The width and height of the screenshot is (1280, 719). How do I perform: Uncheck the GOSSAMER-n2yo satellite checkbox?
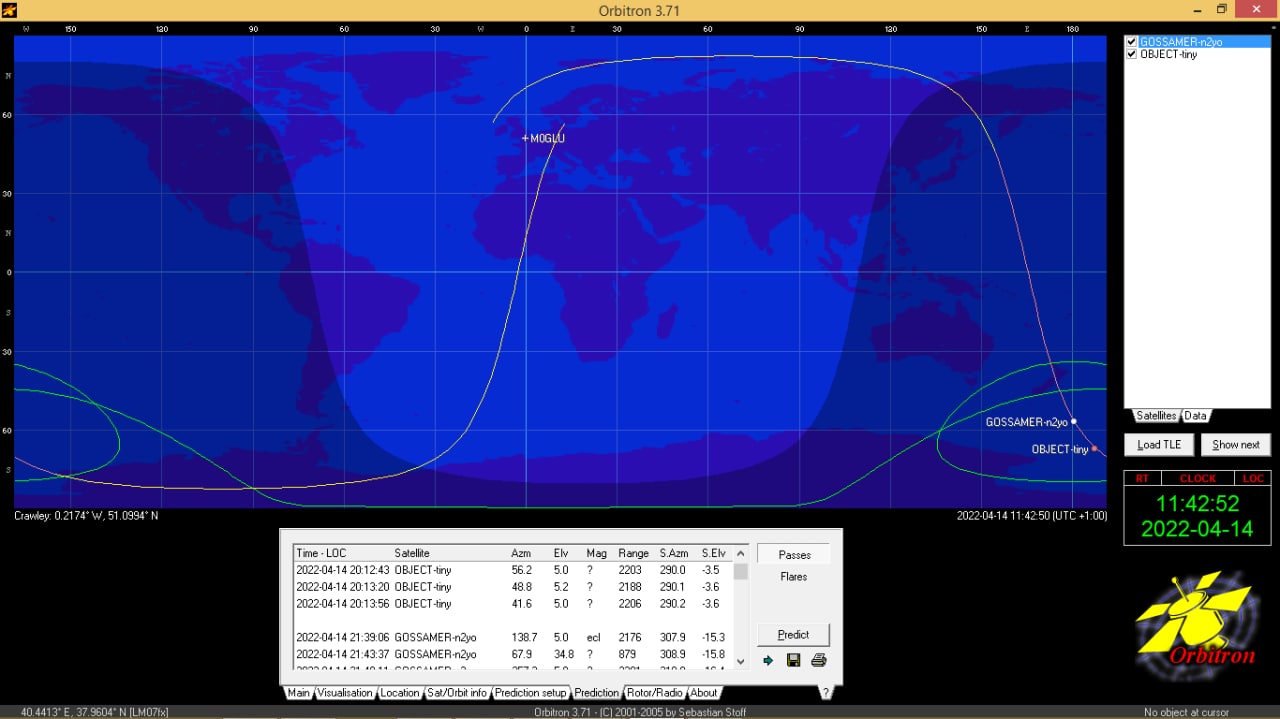tap(1132, 42)
